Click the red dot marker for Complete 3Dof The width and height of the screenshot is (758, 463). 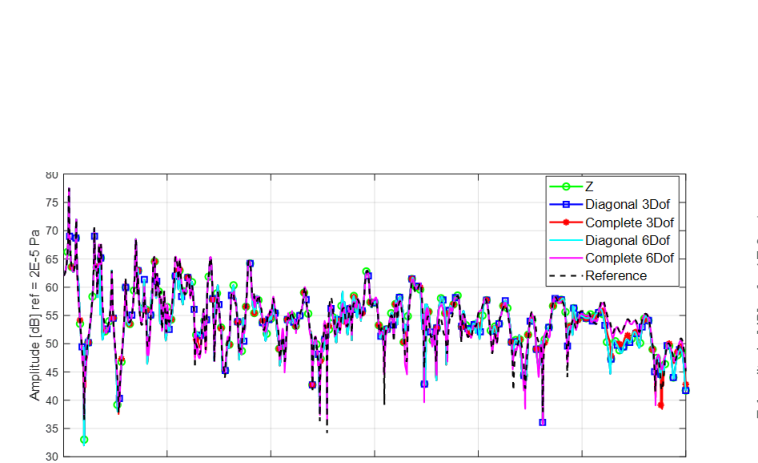click(x=565, y=223)
